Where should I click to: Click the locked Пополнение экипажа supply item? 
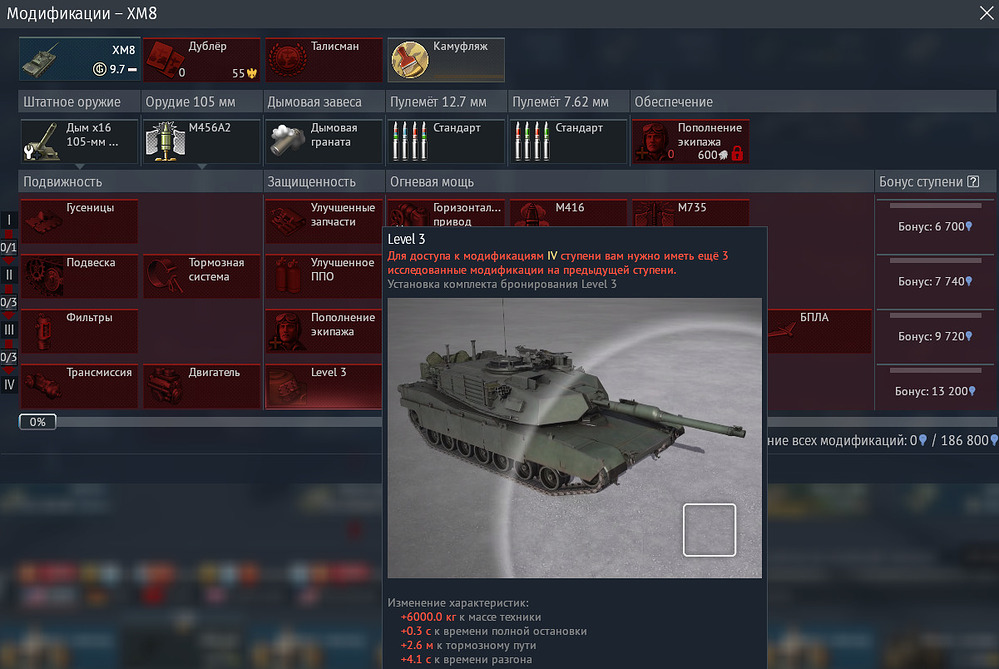click(691, 141)
